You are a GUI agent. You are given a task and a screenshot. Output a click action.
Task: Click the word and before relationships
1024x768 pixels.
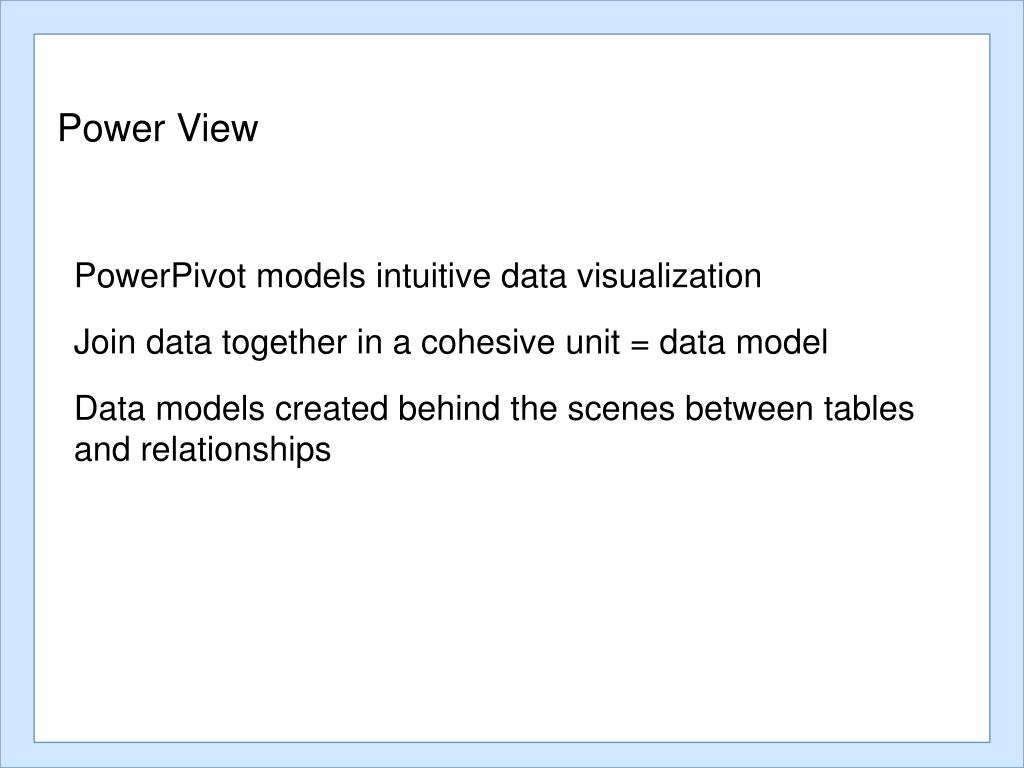coord(103,449)
